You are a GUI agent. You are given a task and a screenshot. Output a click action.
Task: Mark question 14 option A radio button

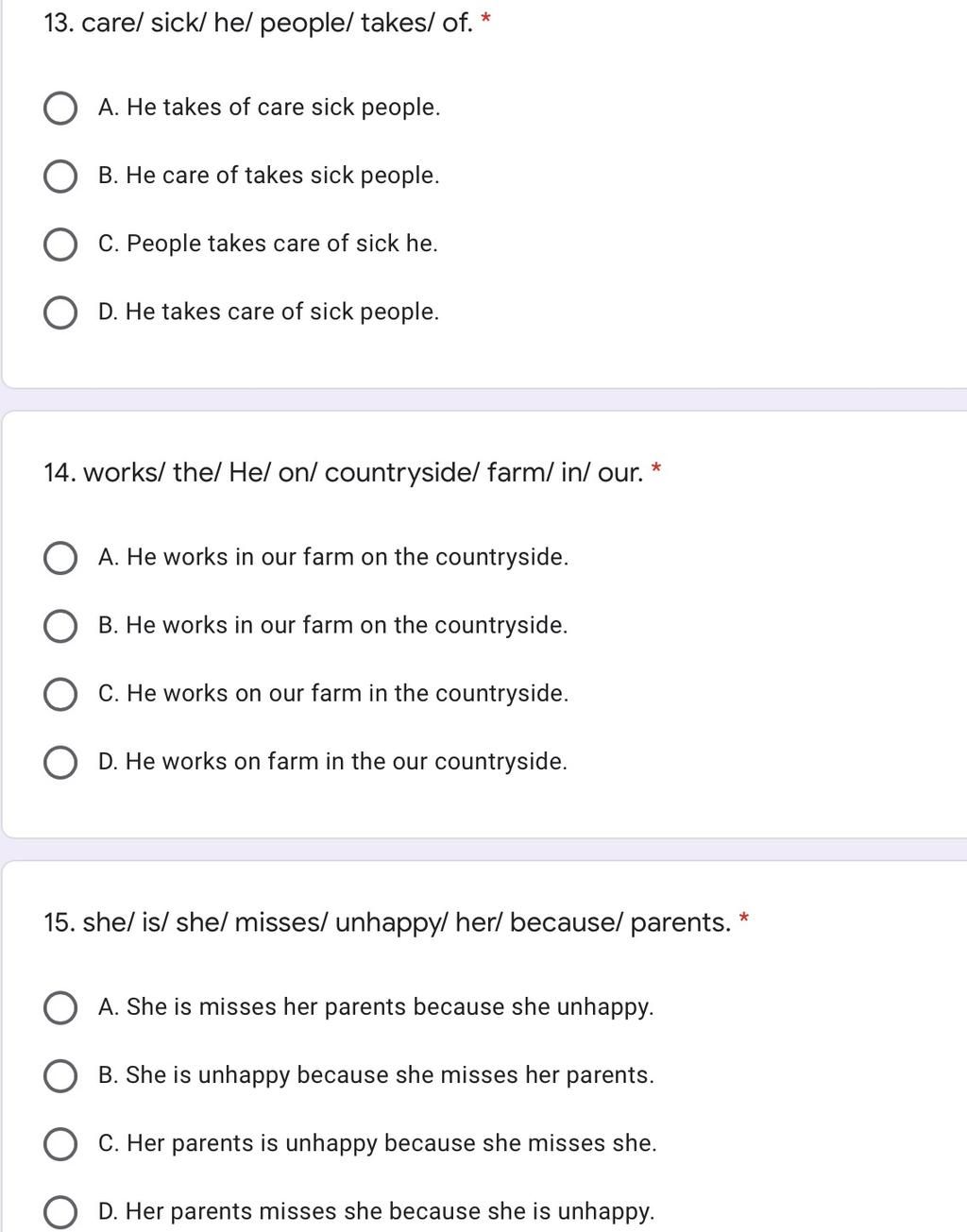60,558
